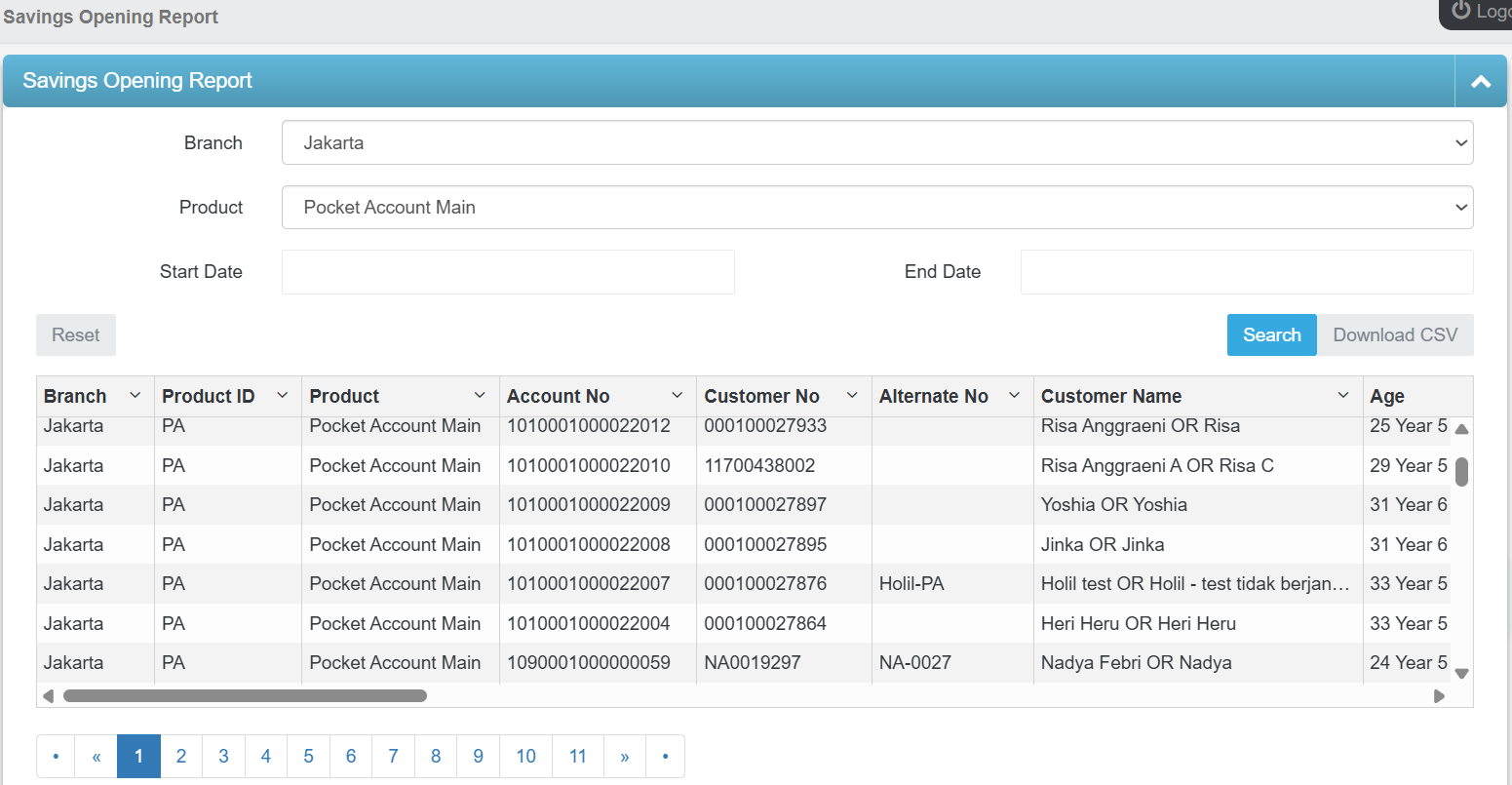Open Account No column menu arrow
The height and width of the screenshot is (785, 1512).
click(678, 396)
